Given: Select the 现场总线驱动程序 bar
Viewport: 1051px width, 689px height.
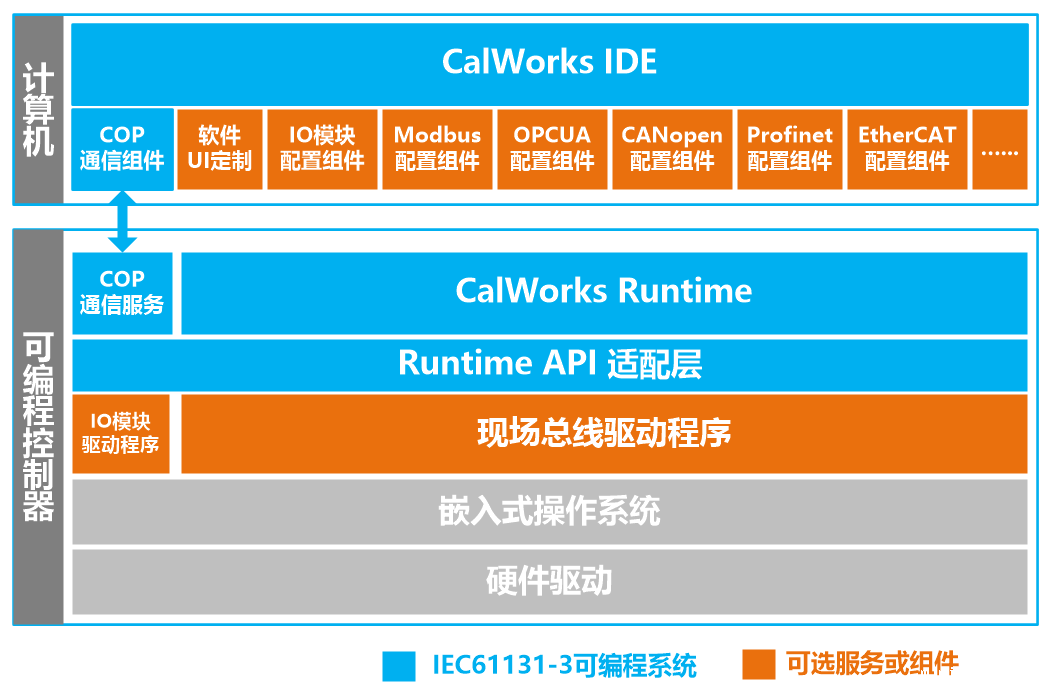Looking at the screenshot, I should [603, 434].
